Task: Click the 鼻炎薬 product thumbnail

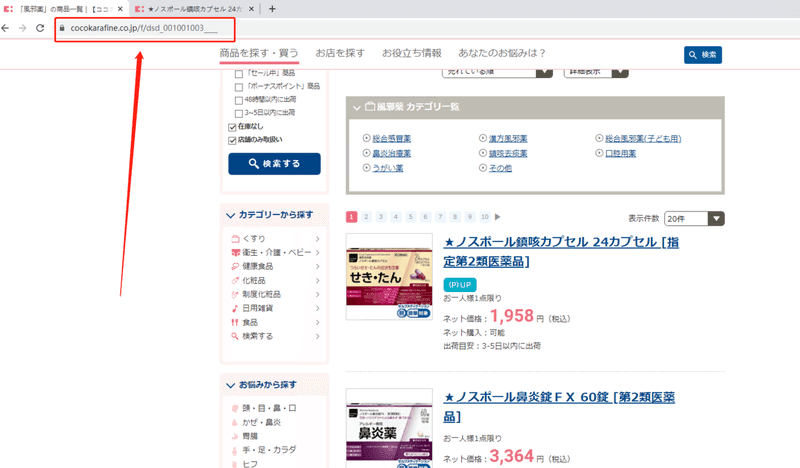Action: tap(389, 428)
